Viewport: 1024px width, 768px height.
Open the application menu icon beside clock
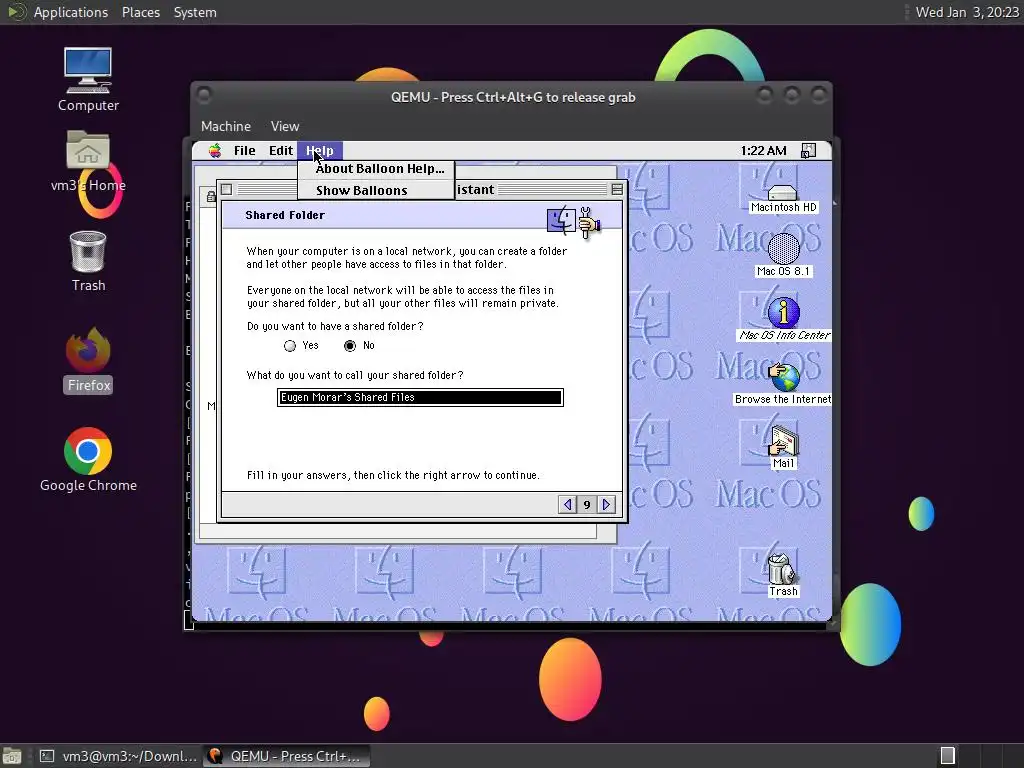(808, 151)
